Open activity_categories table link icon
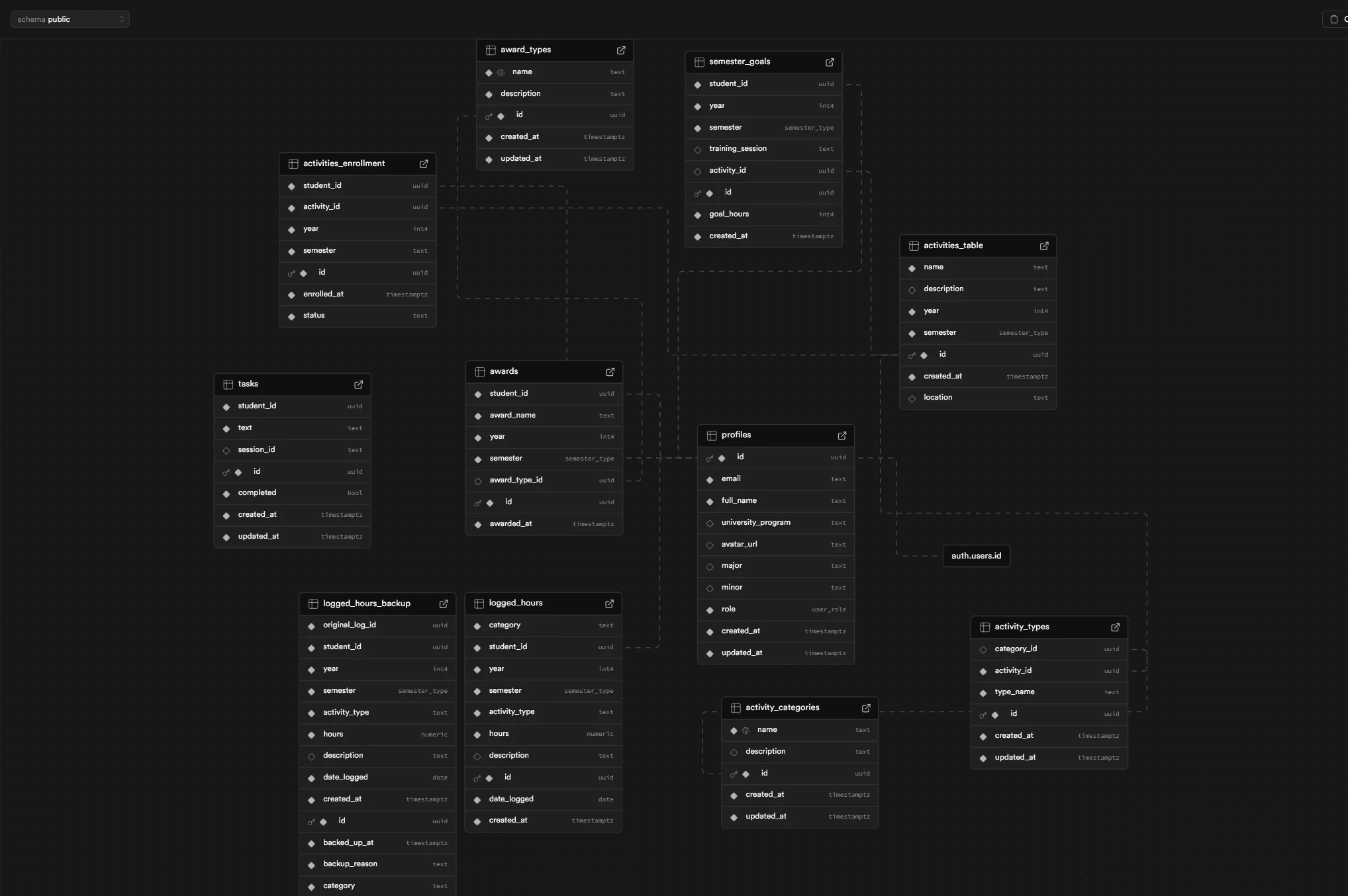 pyautogui.click(x=866, y=708)
